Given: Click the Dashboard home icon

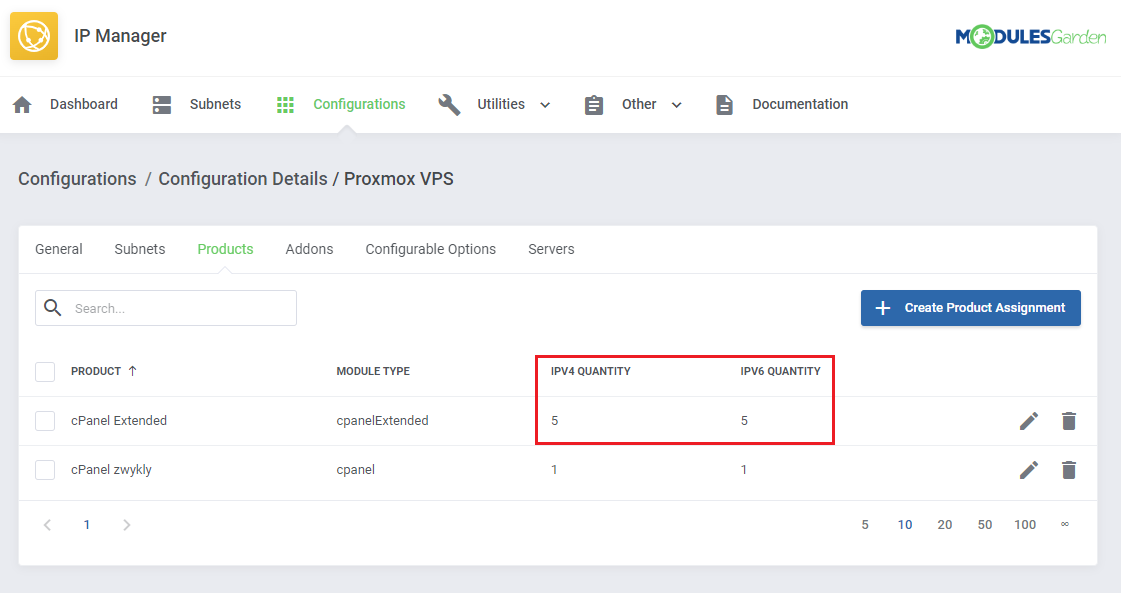Looking at the screenshot, I should pos(22,105).
